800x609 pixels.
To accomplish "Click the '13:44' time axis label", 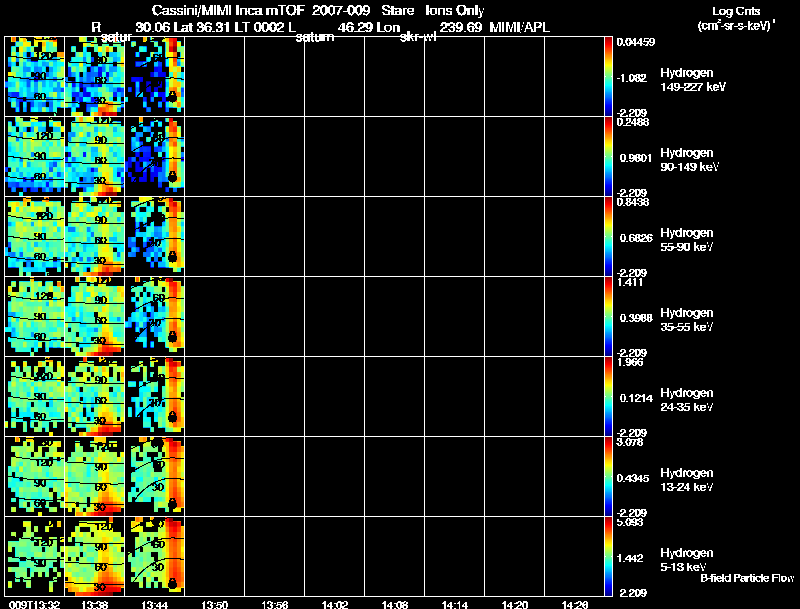I will [155, 604].
